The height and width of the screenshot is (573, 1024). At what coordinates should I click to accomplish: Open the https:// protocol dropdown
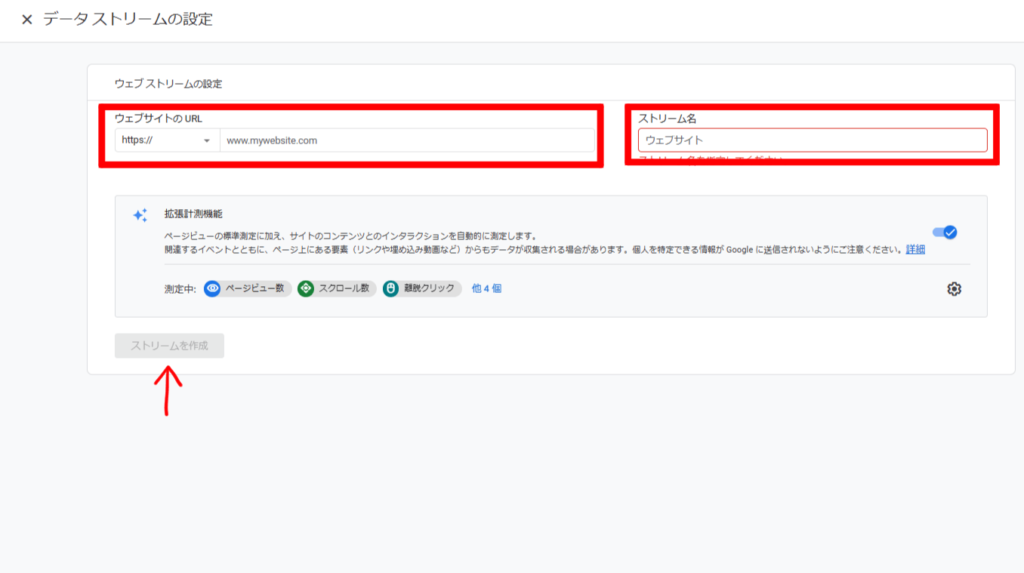click(166, 141)
